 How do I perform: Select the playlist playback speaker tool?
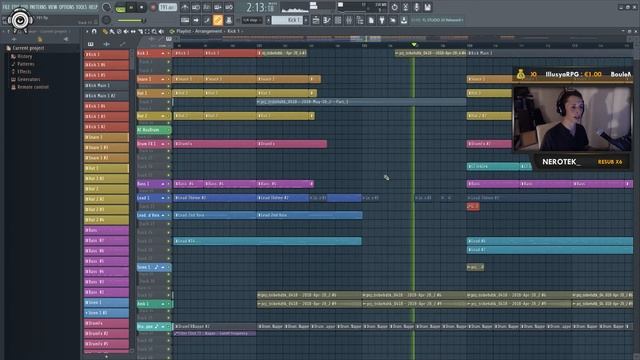point(161,31)
